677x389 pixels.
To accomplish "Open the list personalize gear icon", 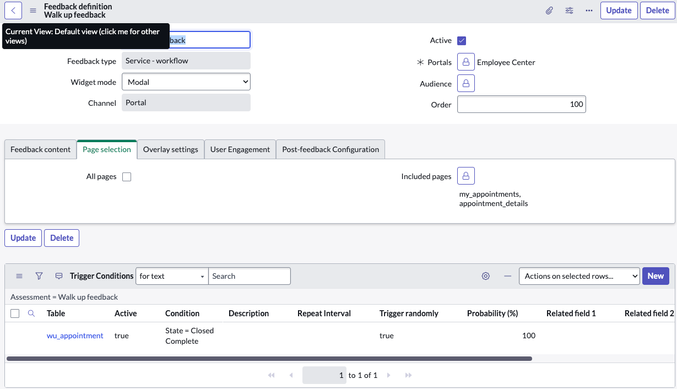I will coord(486,276).
